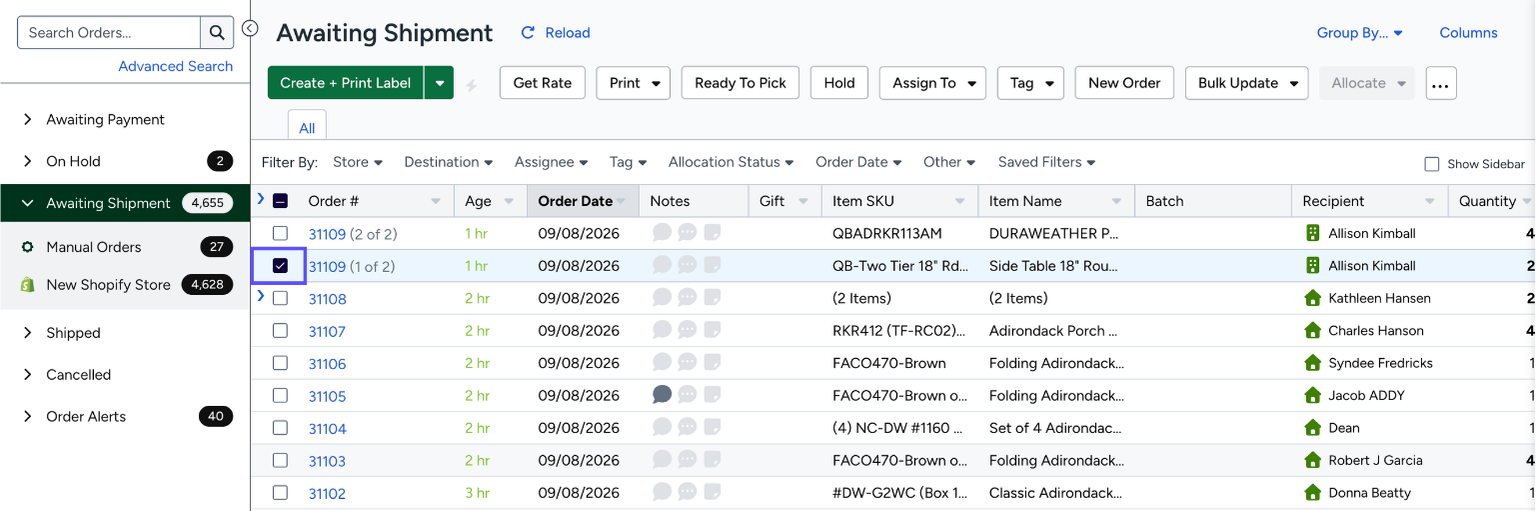Open the Advanced Search link
Viewport: 1536px width, 511px height.
click(x=176, y=66)
